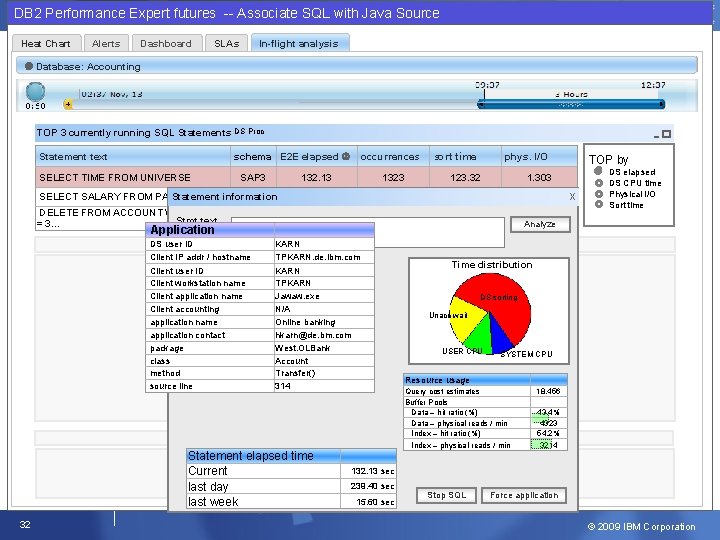
Task: Sort by phys. I/O column header
Action: tap(539, 157)
